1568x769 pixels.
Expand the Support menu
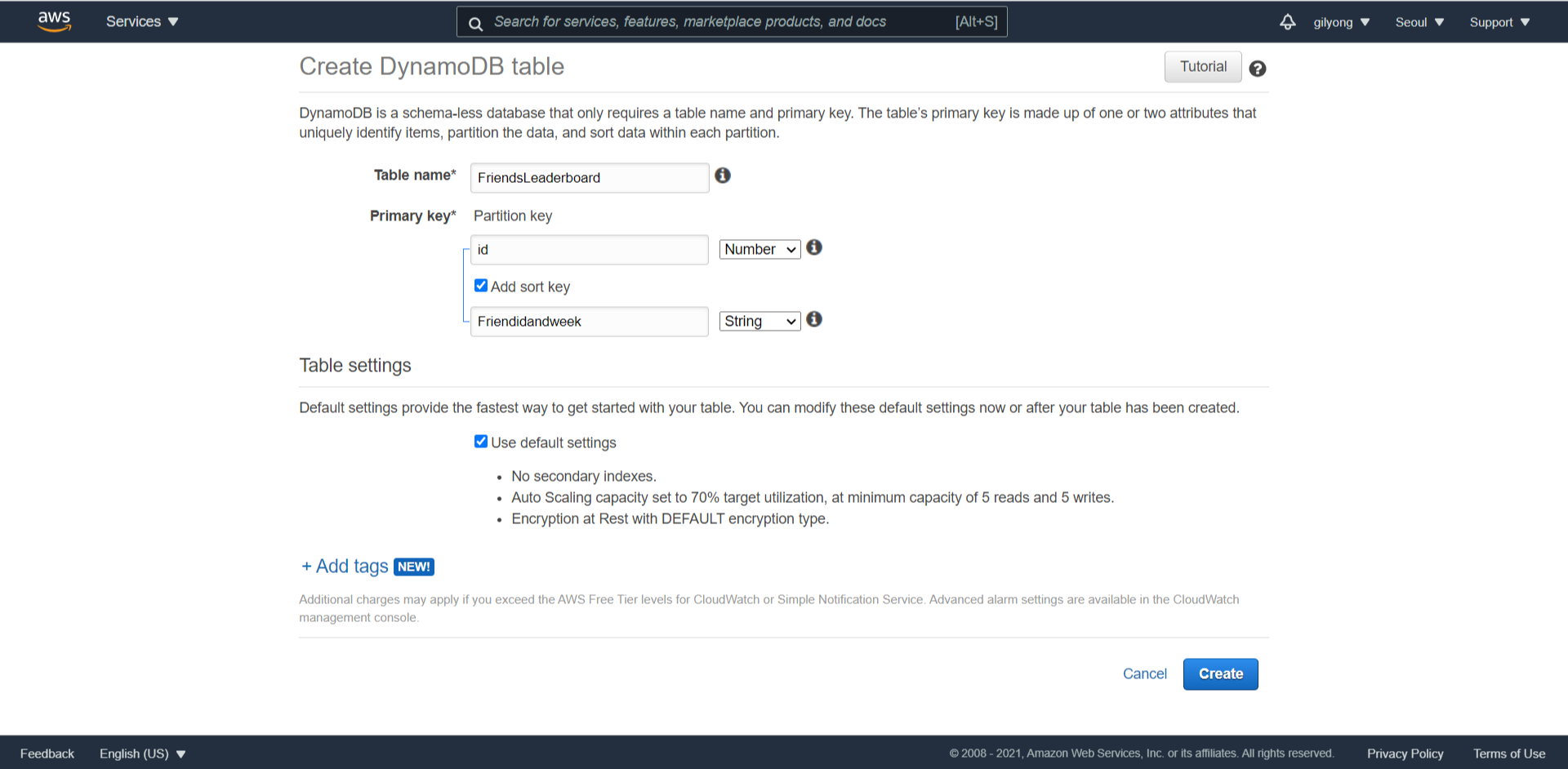1499,22
